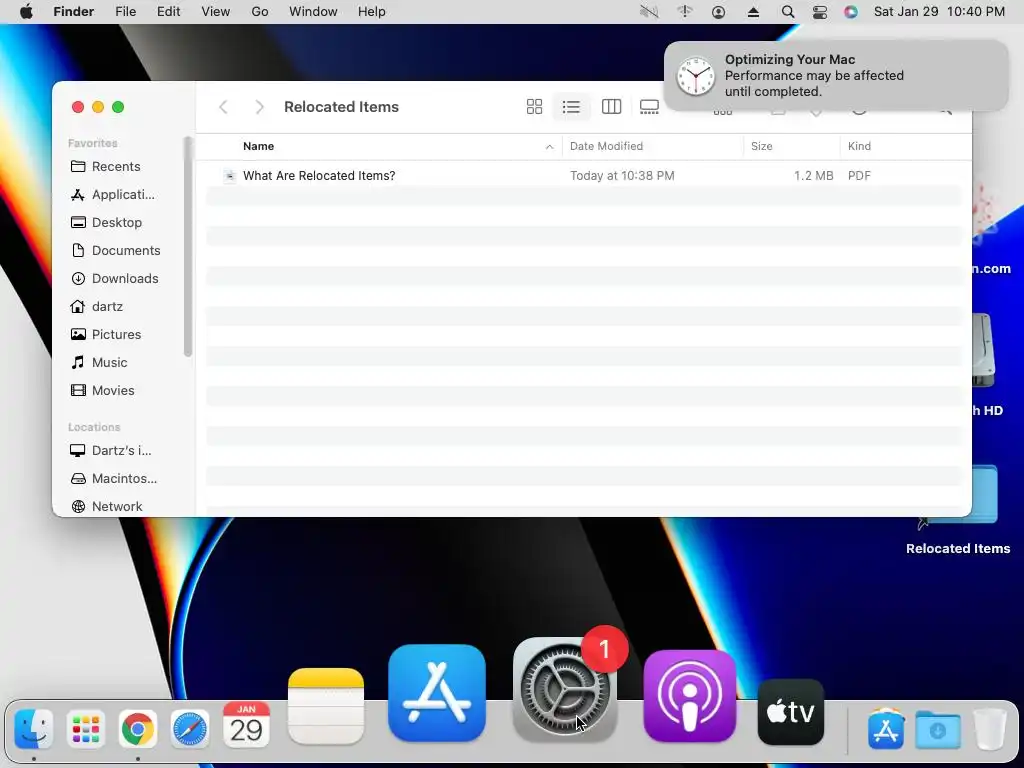Open Applications in the sidebar
The width and height of the screenshot is (1024, 768).
112,195
